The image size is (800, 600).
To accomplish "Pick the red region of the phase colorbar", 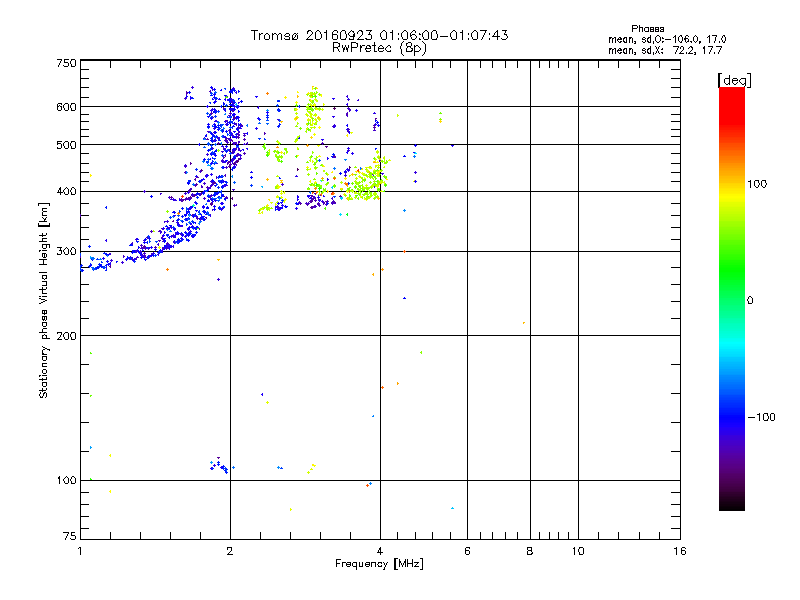I will [x=732, y=105].
